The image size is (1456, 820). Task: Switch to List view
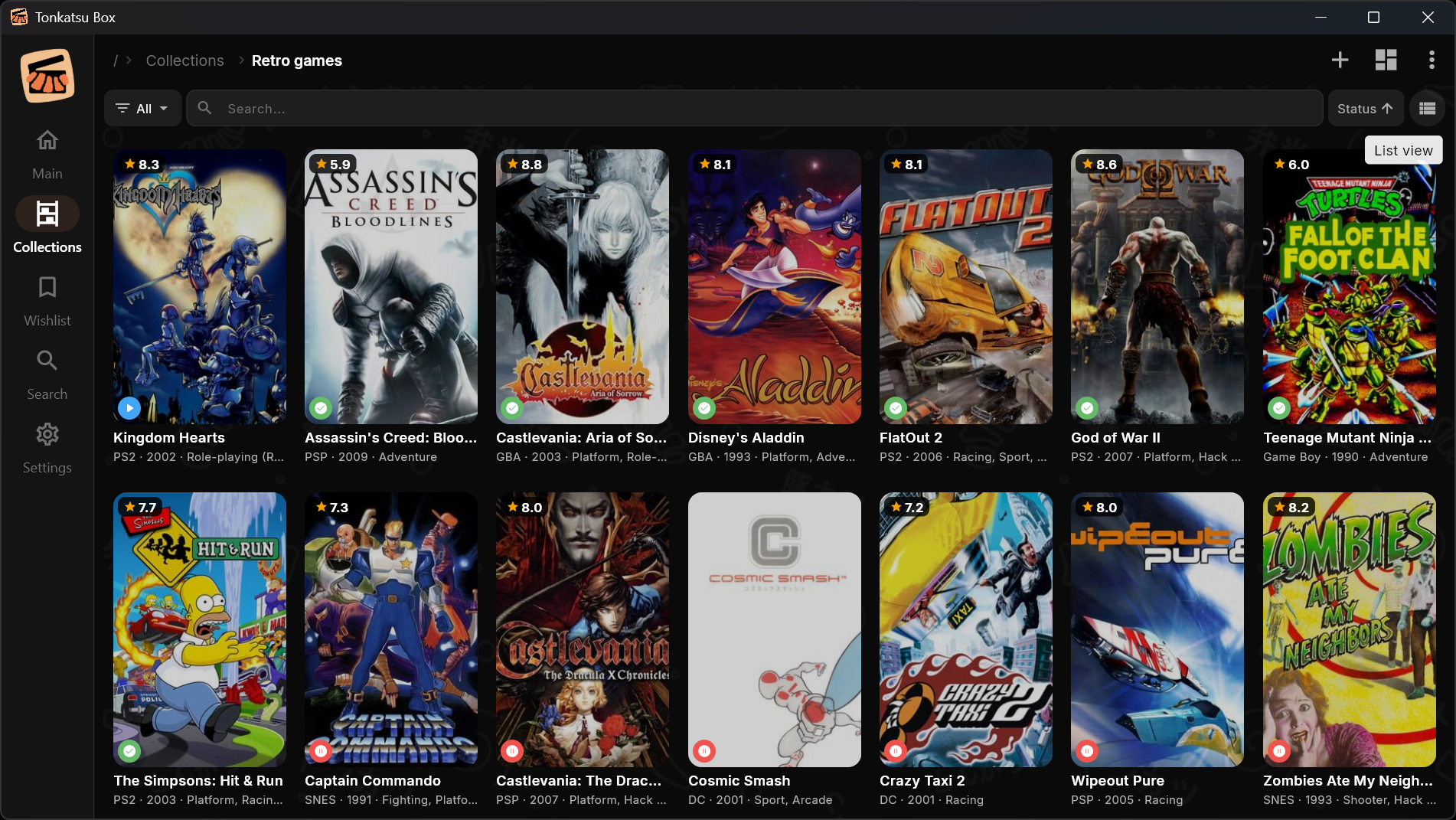pos(1427,109)
